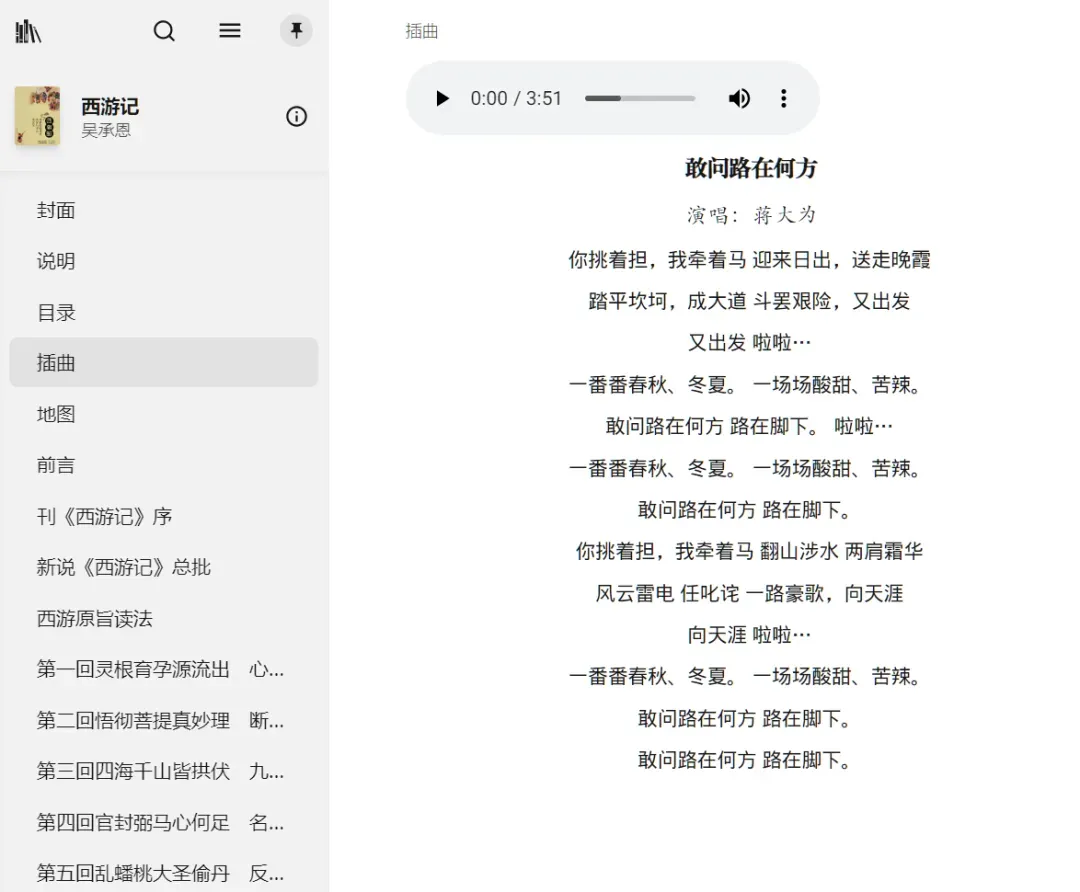Open 新说《西游记》总批 entry
Image resolution: width=1080 pixels, height=892 pixels.
pos(164,567)
